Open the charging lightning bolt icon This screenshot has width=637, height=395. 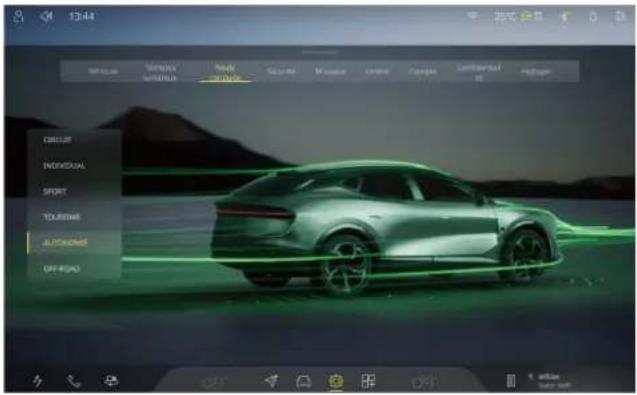tap(38, 381)
